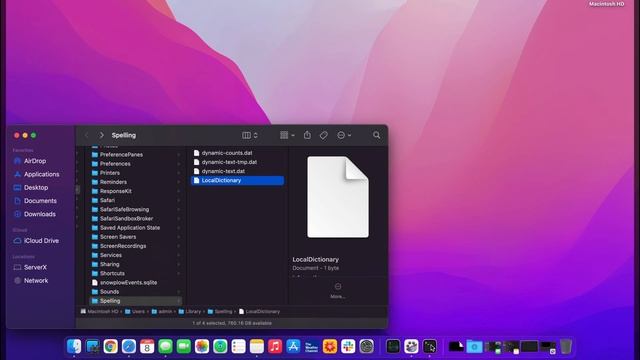Screen dimensions: 640x360
Task: Expand the Preferences folder chevron
Action: click(x=179, y=164)
